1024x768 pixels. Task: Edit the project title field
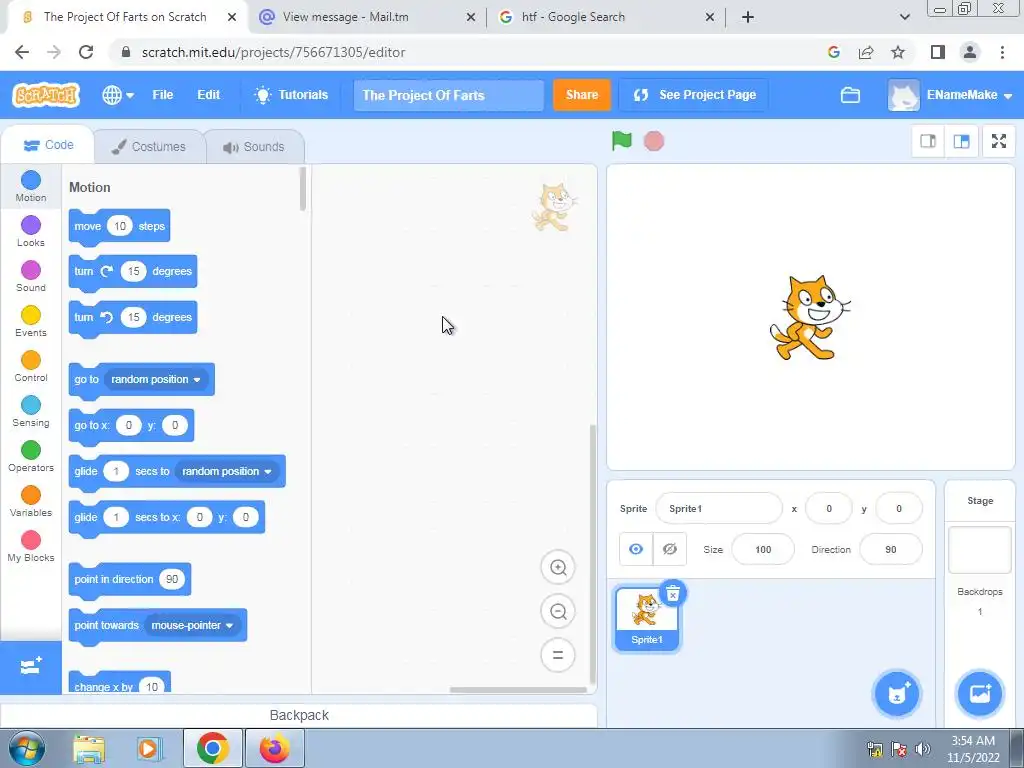449,95
